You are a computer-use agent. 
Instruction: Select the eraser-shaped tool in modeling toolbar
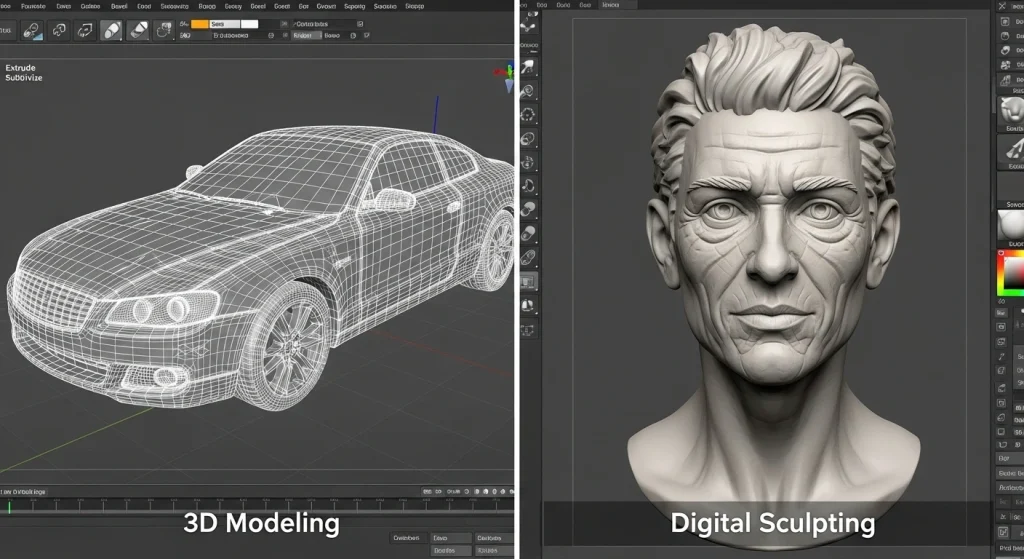pyautogui.click(x=138, y=31)
